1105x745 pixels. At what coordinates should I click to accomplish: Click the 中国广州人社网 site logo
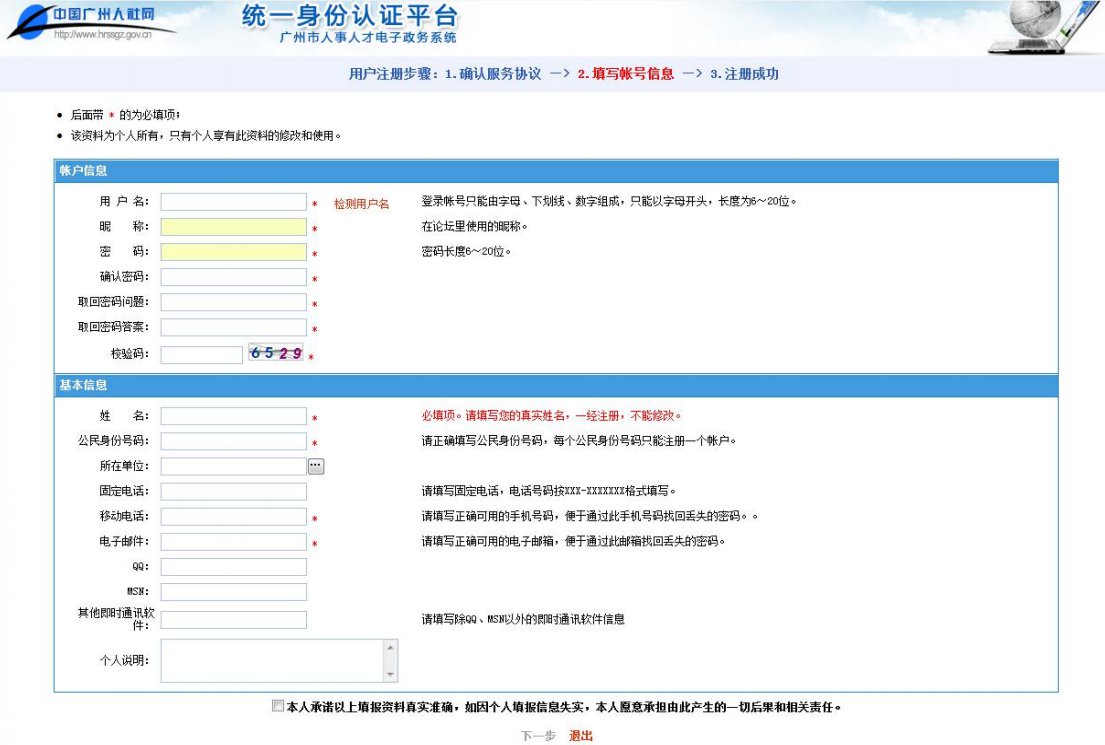[x=92, y=22]
